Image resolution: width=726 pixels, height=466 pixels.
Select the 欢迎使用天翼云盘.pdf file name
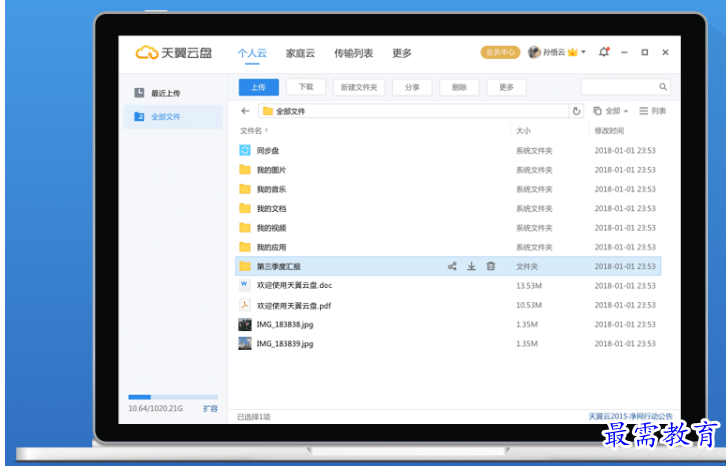[x=294, y=305]
